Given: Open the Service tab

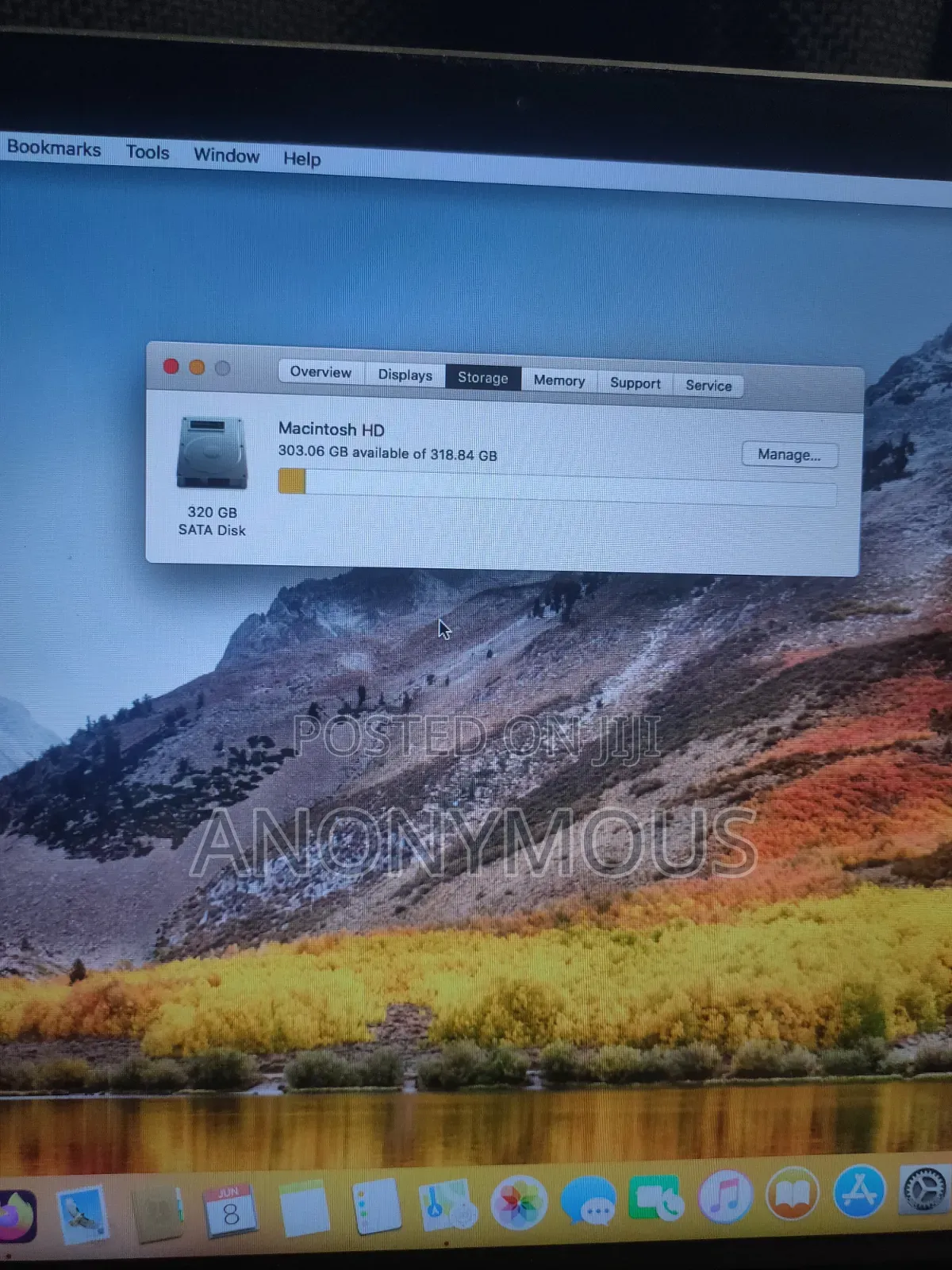Looking at the screenshot, I should point(708,385).
